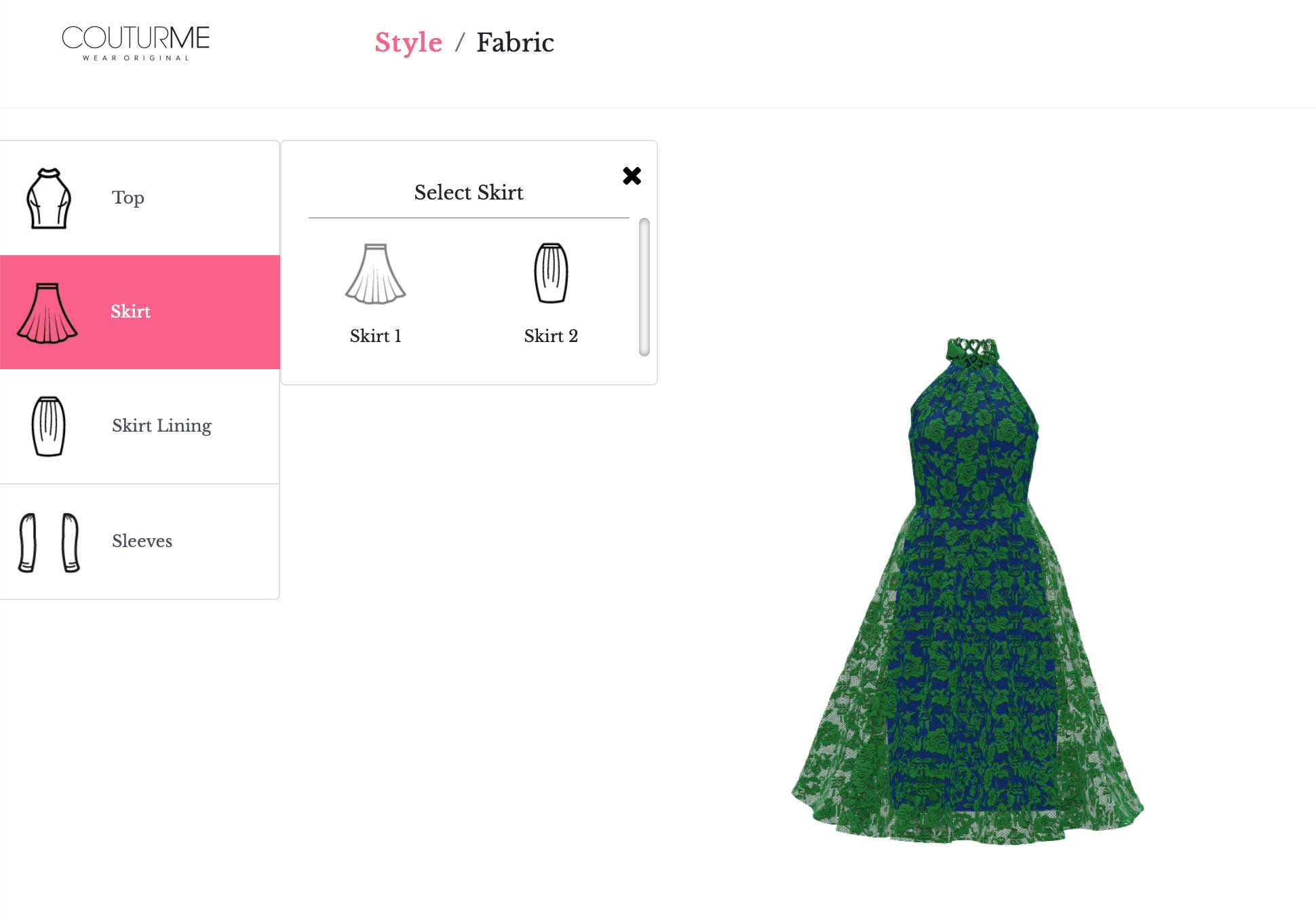Choose the Skirt 2 pencil thumbnail
Image resolution: width=1316 pixels, height=921 pixels.
pyautogui.click(x=551, y=273)
